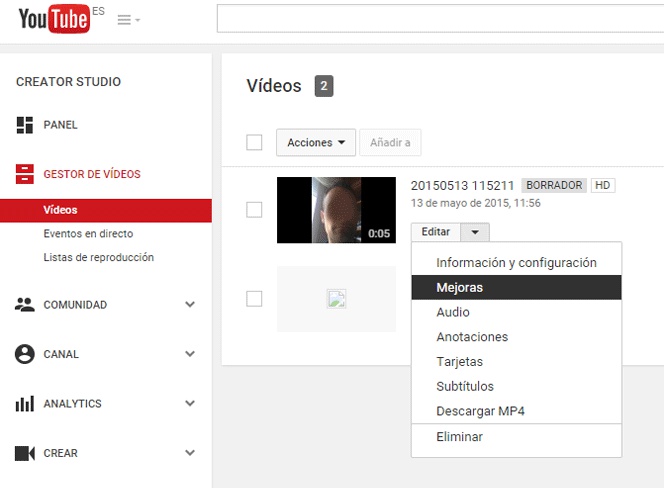Open the 0:05 video thumbnail
The image size is (664, 488).
pos(337,210)
